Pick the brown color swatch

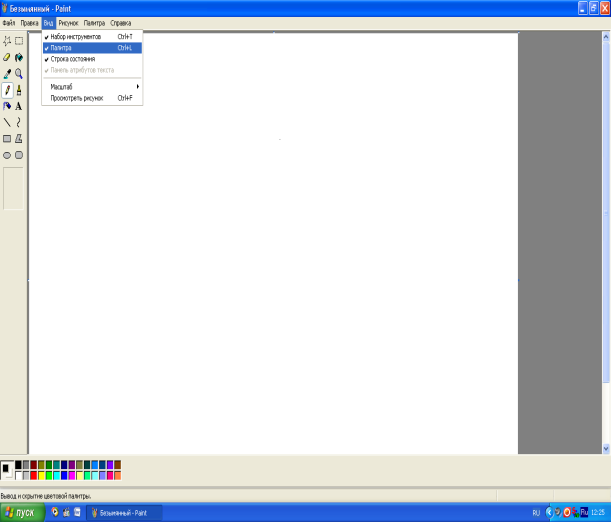click(x=117, y=464)
